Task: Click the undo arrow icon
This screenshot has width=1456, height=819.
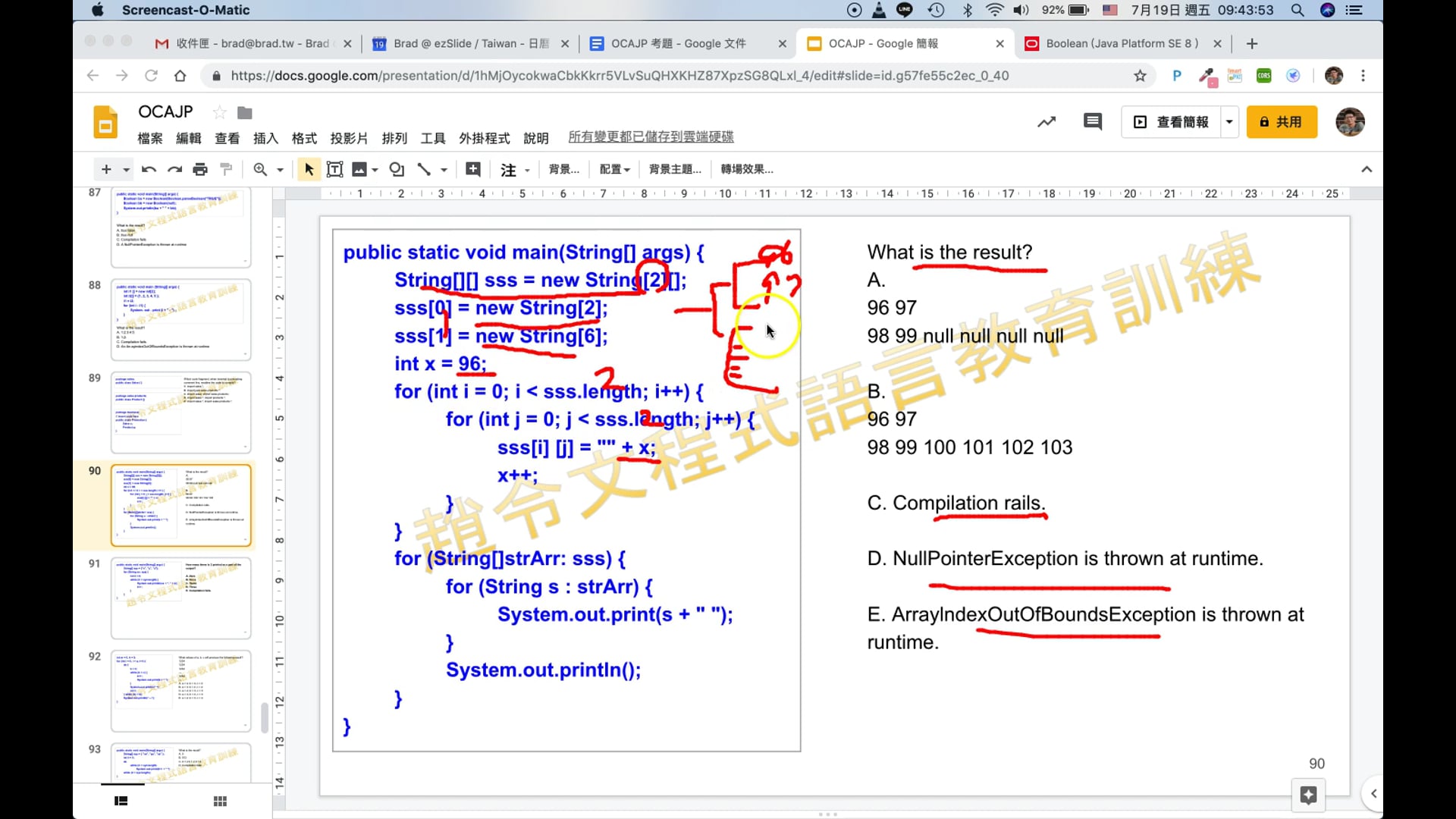Action: click(149, 169)
